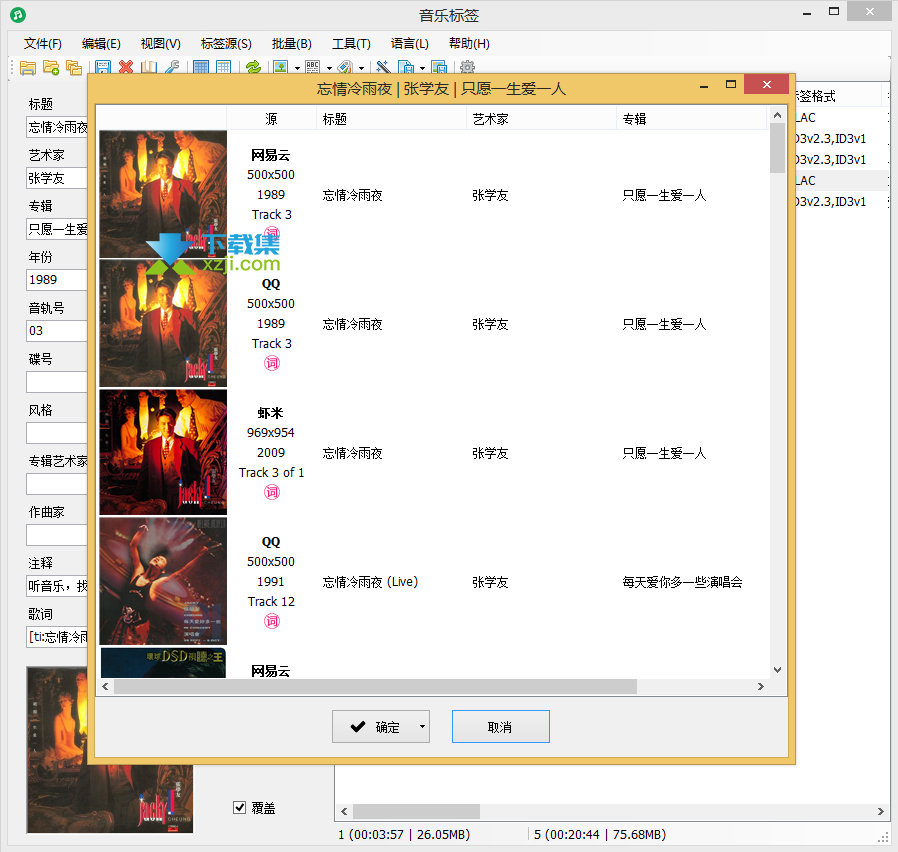Click the empty 作曲家 input field
898x852 pixels.
(x=57, y=535)
